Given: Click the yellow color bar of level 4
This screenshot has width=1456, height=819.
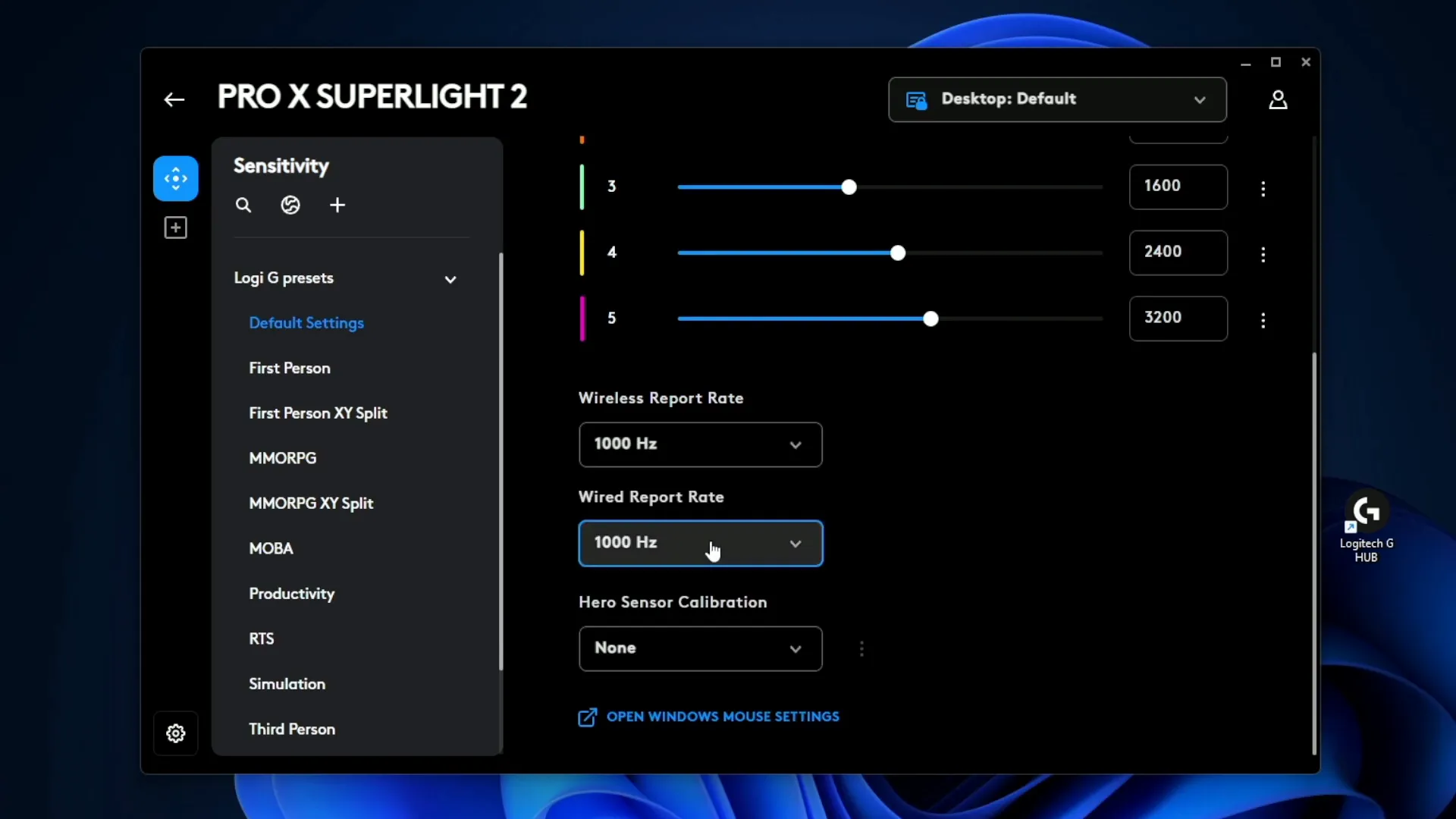Looking at the screenshot, I should coord(582,253).
